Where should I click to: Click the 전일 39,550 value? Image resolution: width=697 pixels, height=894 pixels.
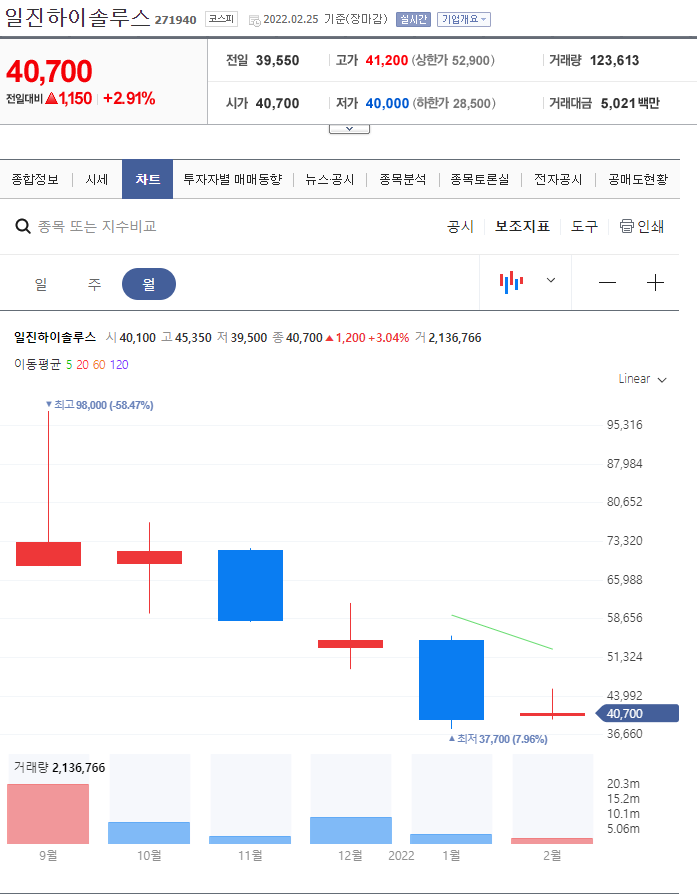click(x=277, y=60)
